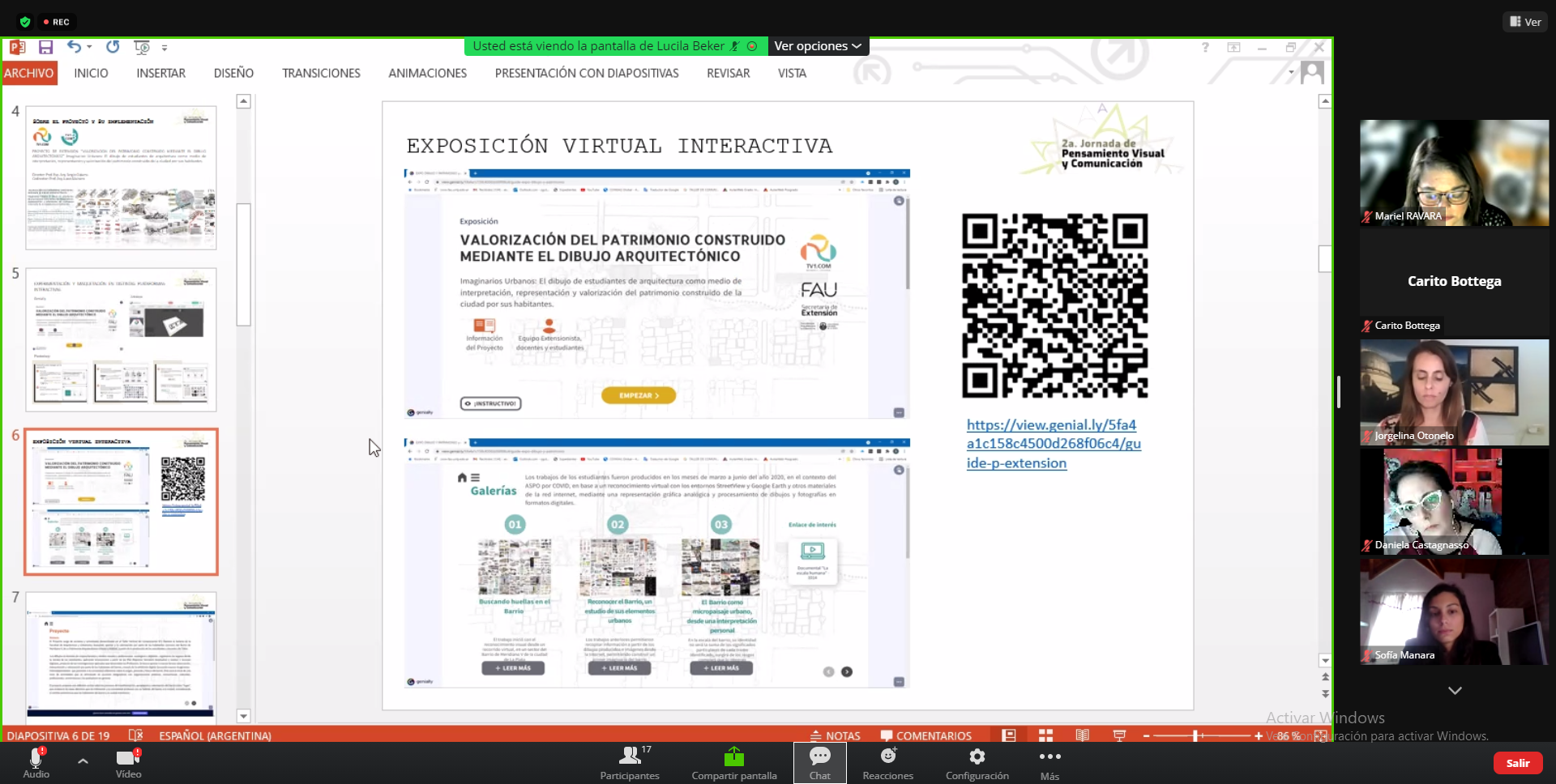
Task: Undo the last action in PowerPoint
Action: 74,47
